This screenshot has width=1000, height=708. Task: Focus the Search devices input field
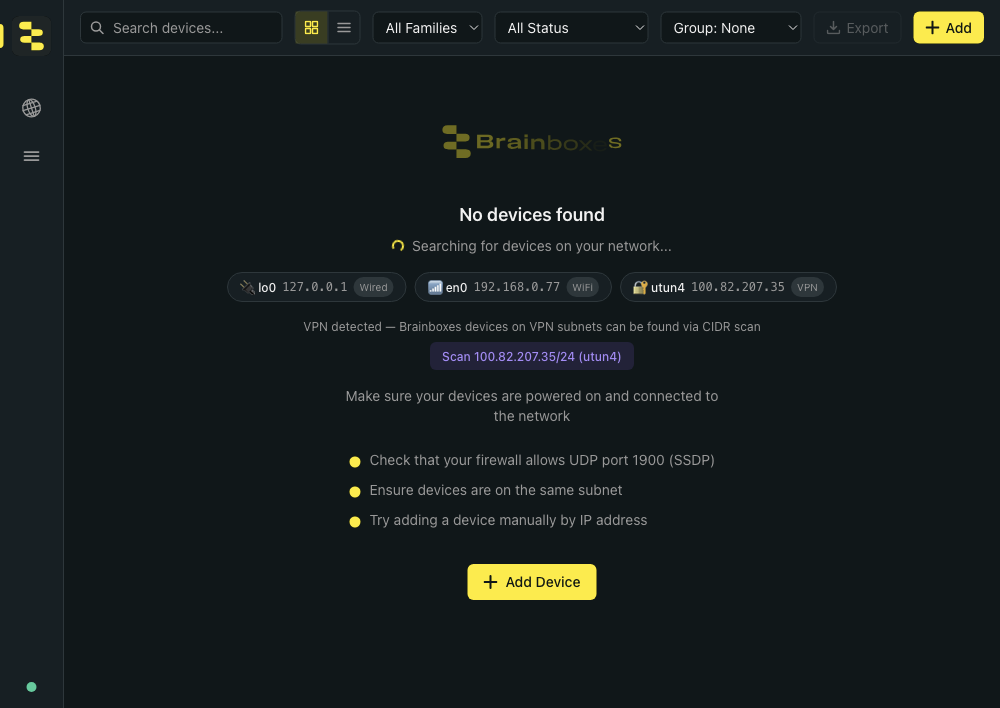tap(181, 28)
